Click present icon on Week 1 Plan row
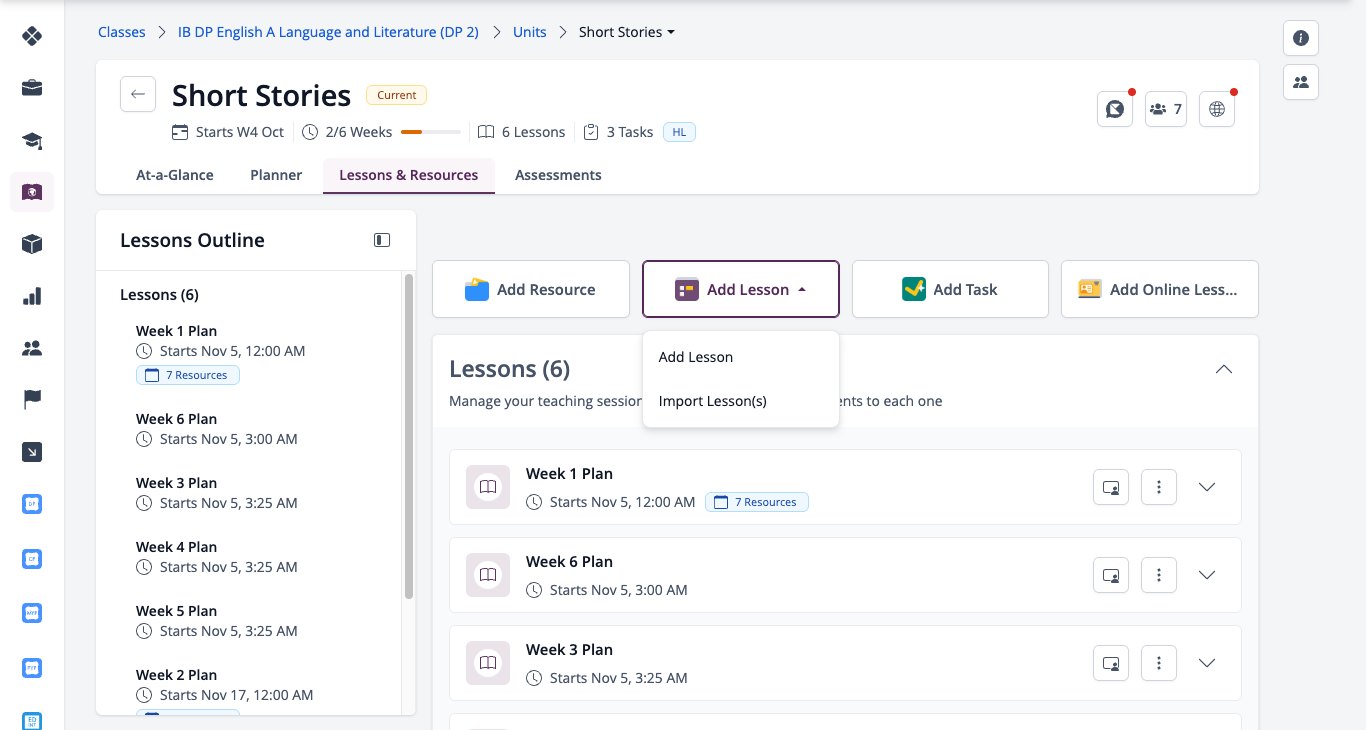The image size is (1366, 730). (1111, 487)
